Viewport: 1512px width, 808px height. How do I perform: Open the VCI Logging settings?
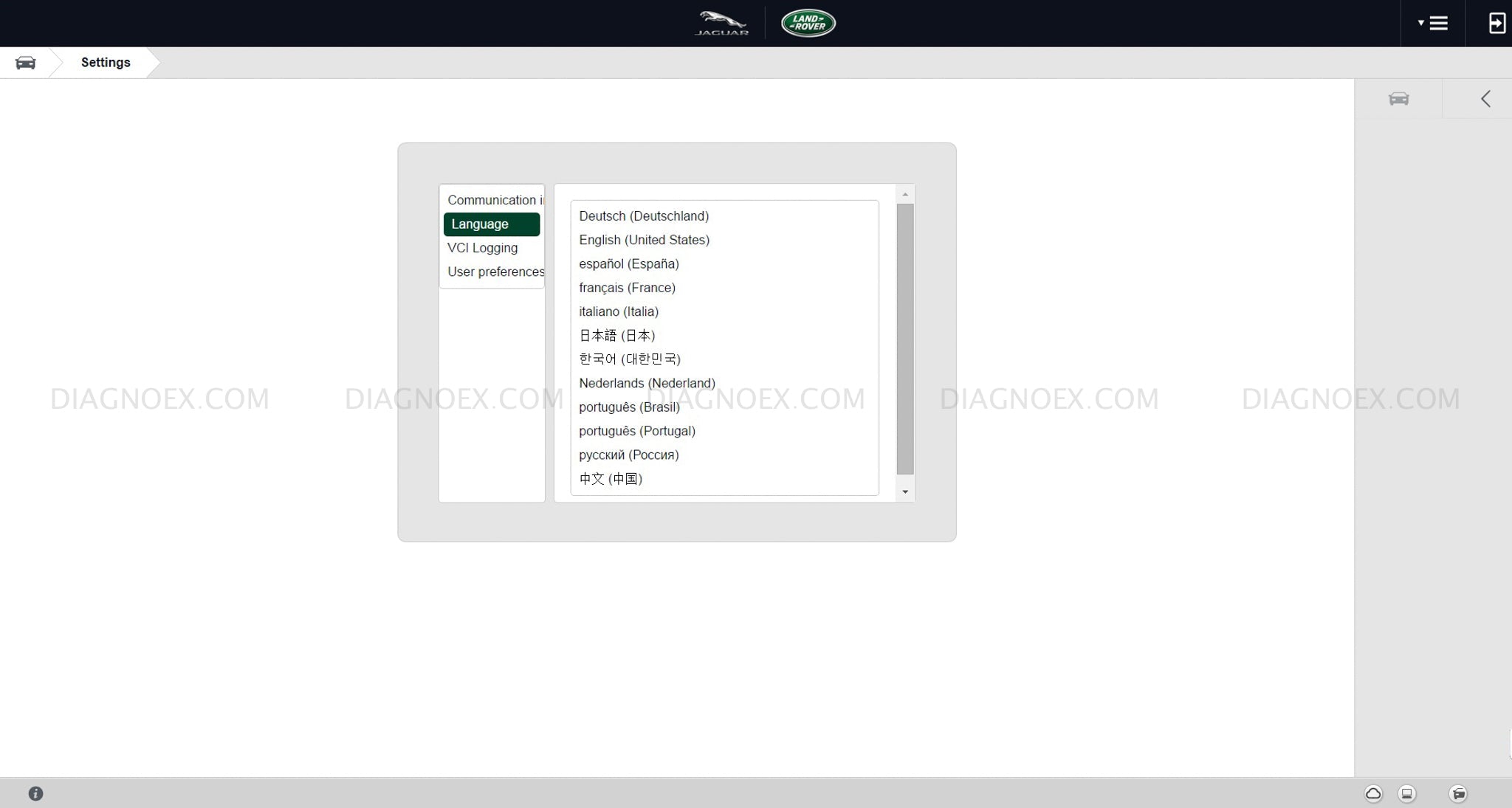click(x=482, y=248)
